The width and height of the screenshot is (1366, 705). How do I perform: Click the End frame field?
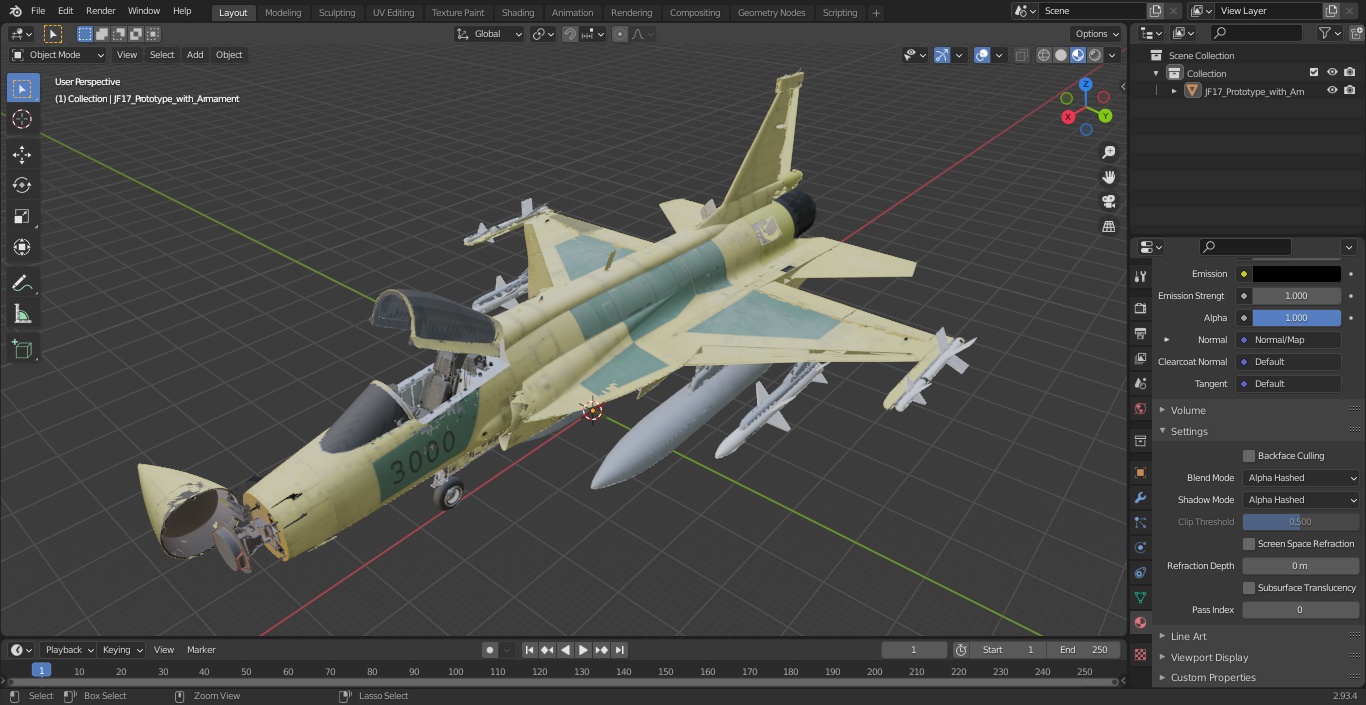point(1084,650)
